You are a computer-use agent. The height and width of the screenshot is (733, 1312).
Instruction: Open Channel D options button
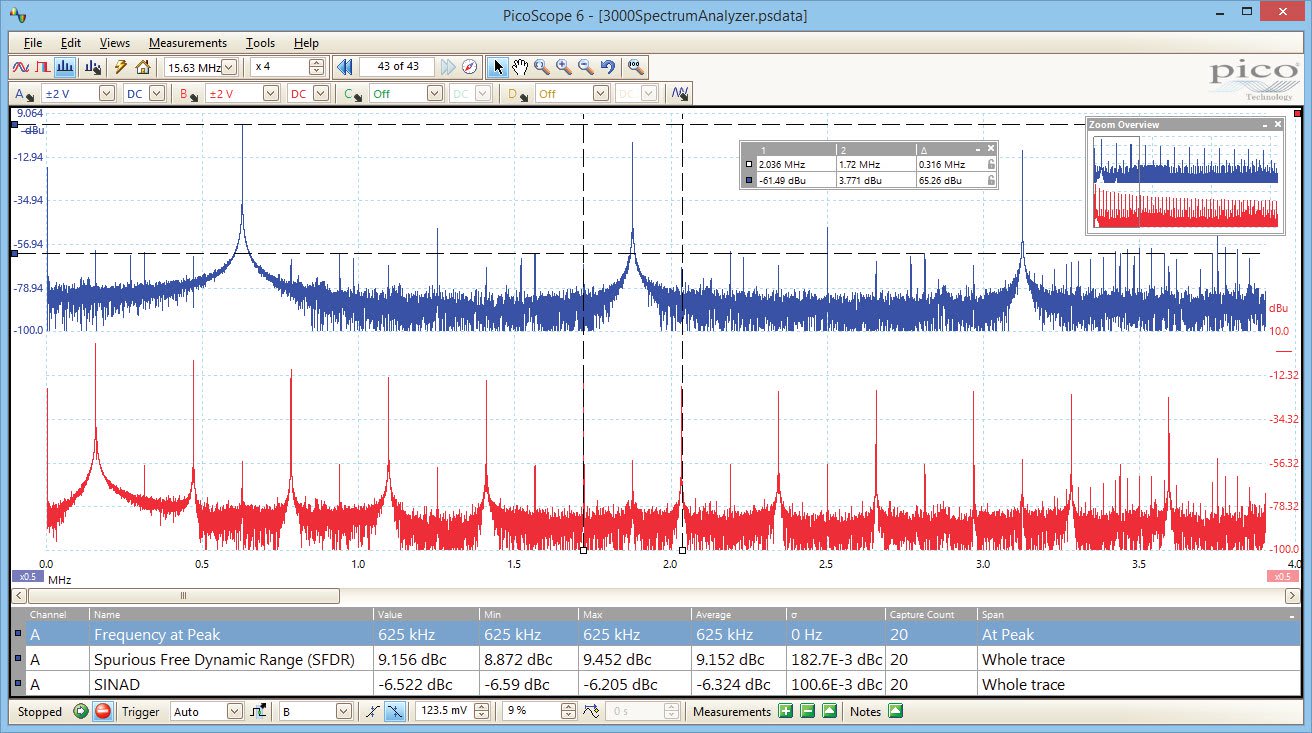(x=516, y=94)
